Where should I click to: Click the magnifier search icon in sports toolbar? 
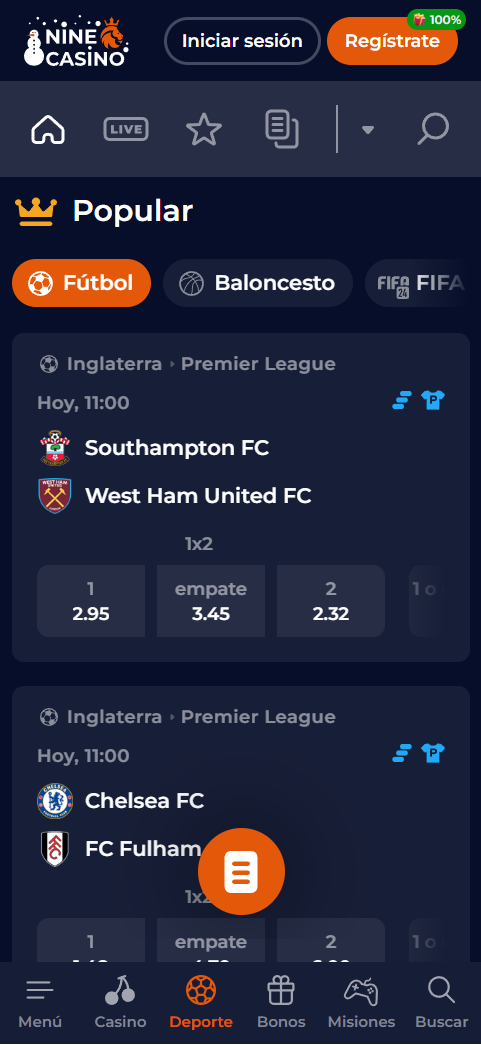pyautogui.click(x=433, y=129)
